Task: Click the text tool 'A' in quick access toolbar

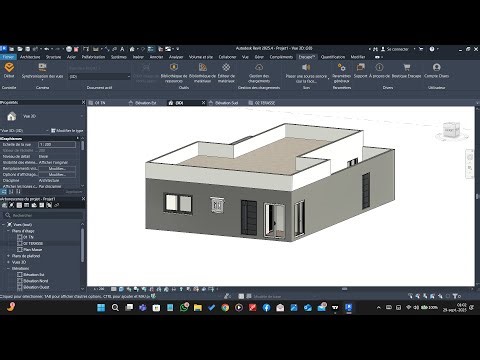Action: (x=122, y=49)
